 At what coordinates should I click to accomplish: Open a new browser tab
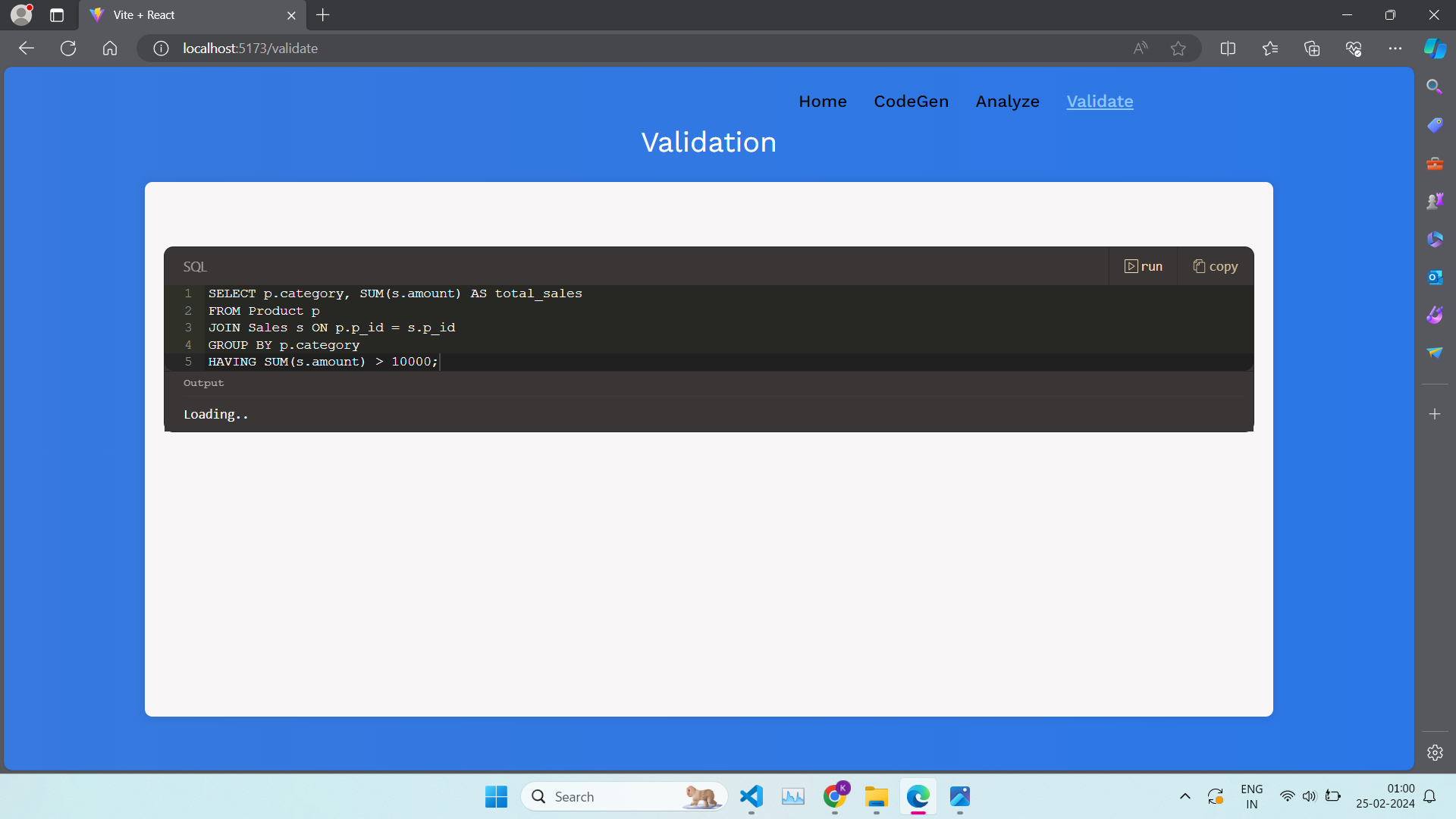coord(323,15)
